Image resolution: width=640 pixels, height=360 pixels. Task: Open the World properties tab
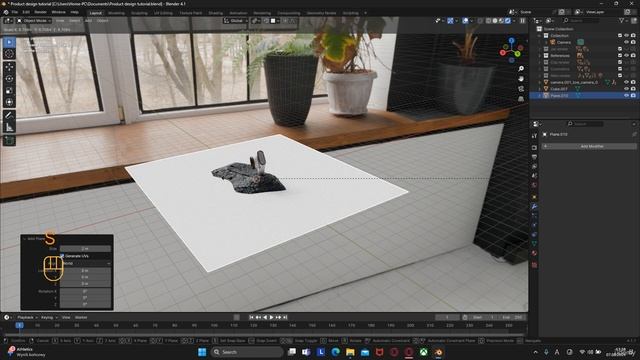click(x=534, y=185)
